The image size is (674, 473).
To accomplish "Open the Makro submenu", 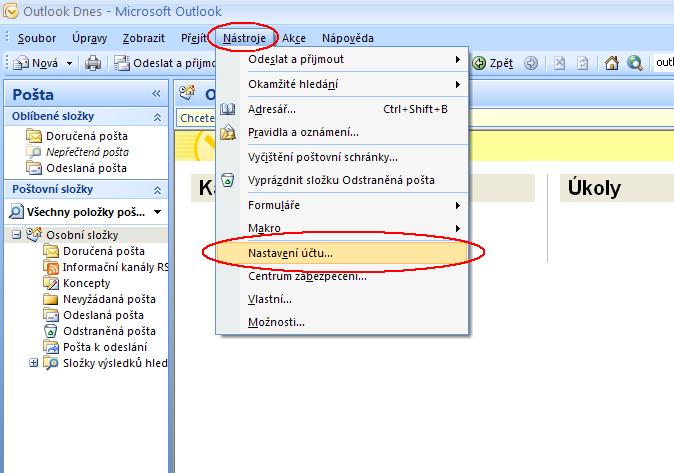I will [342, 228].
